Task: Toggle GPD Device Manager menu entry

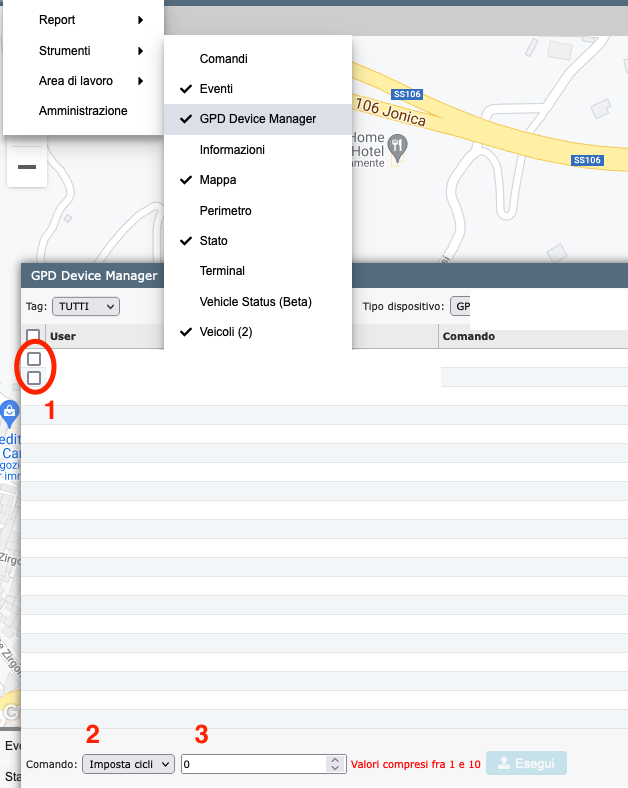Action: pos(257,119)
